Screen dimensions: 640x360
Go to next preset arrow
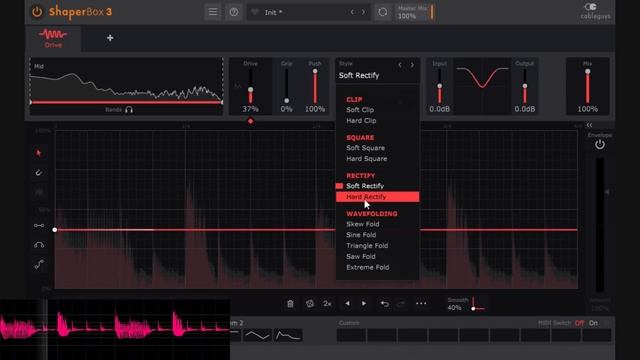(363, 12)
